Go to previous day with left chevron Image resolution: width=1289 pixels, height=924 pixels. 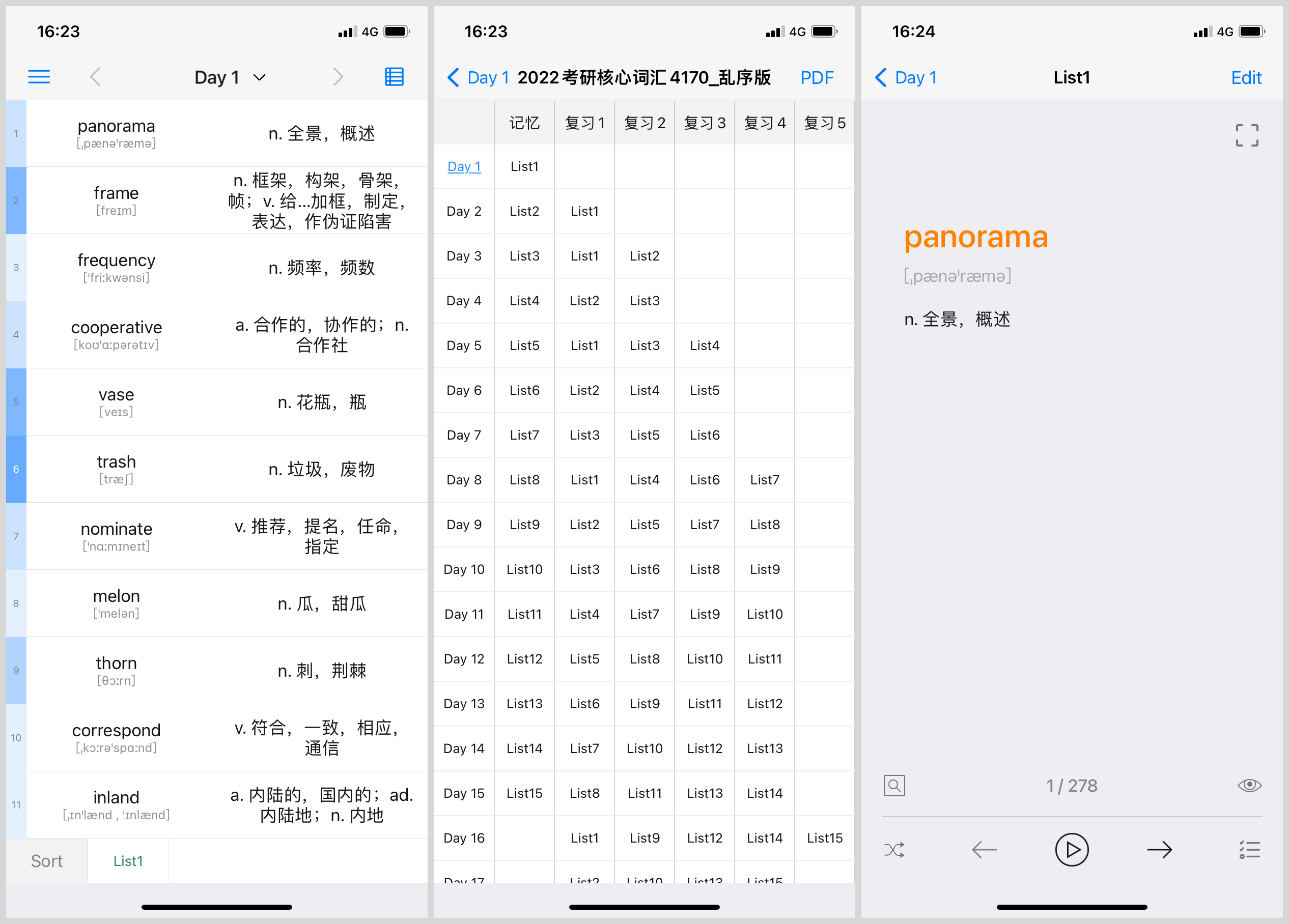coord(96,77)
